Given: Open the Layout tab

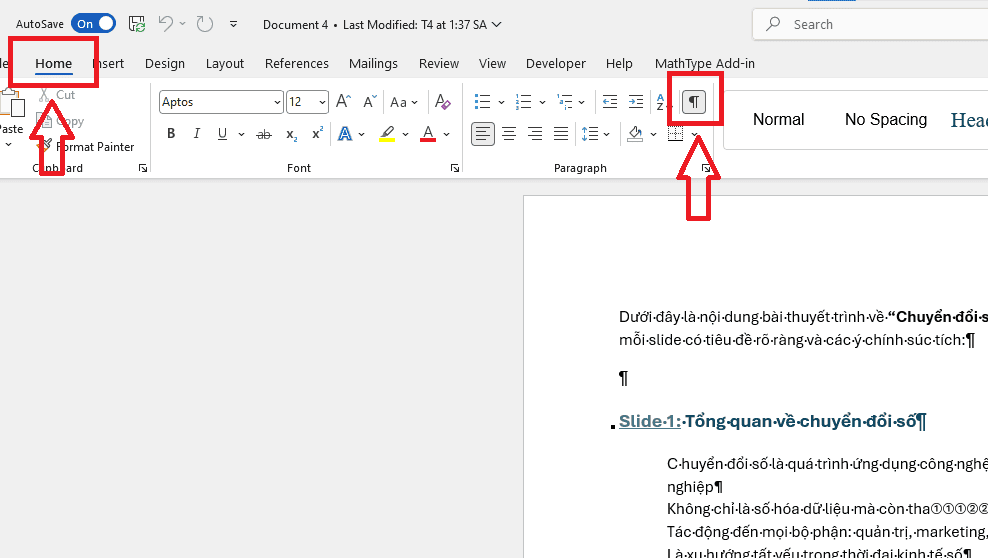Looking at the screenshot, I should 224,64.
